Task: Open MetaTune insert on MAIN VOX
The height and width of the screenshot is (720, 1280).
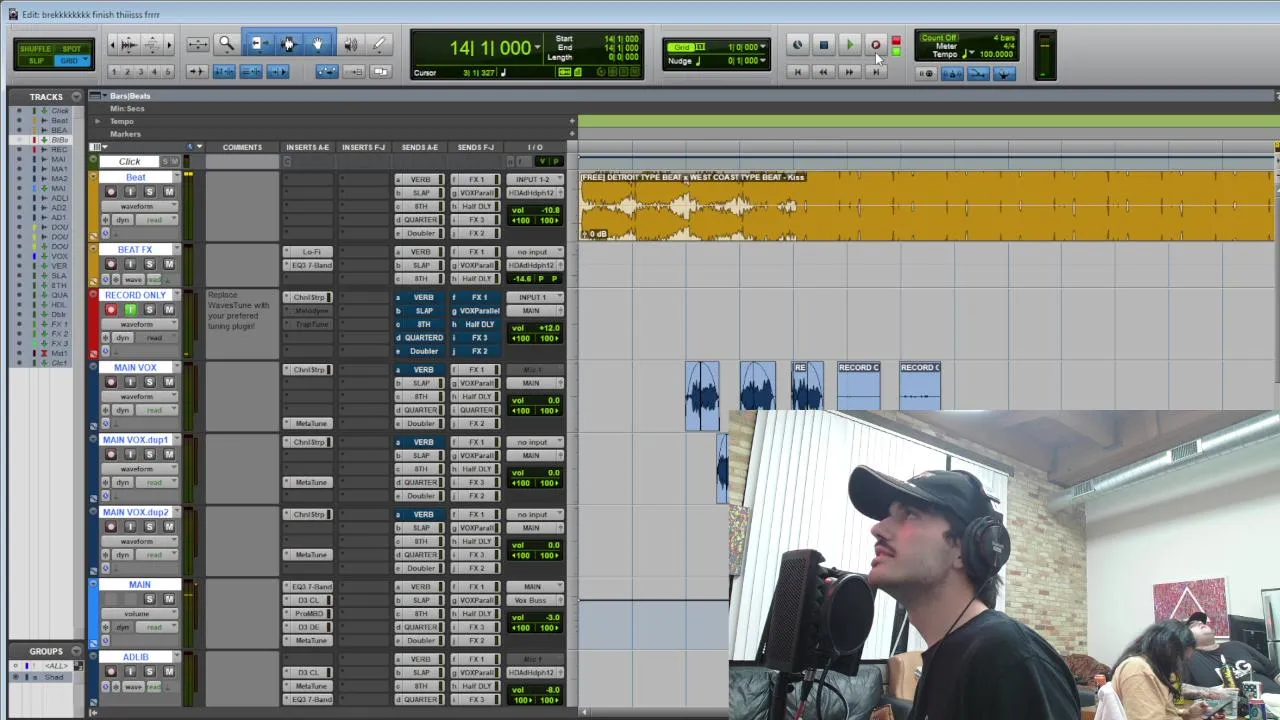Action: click(309, 423)
